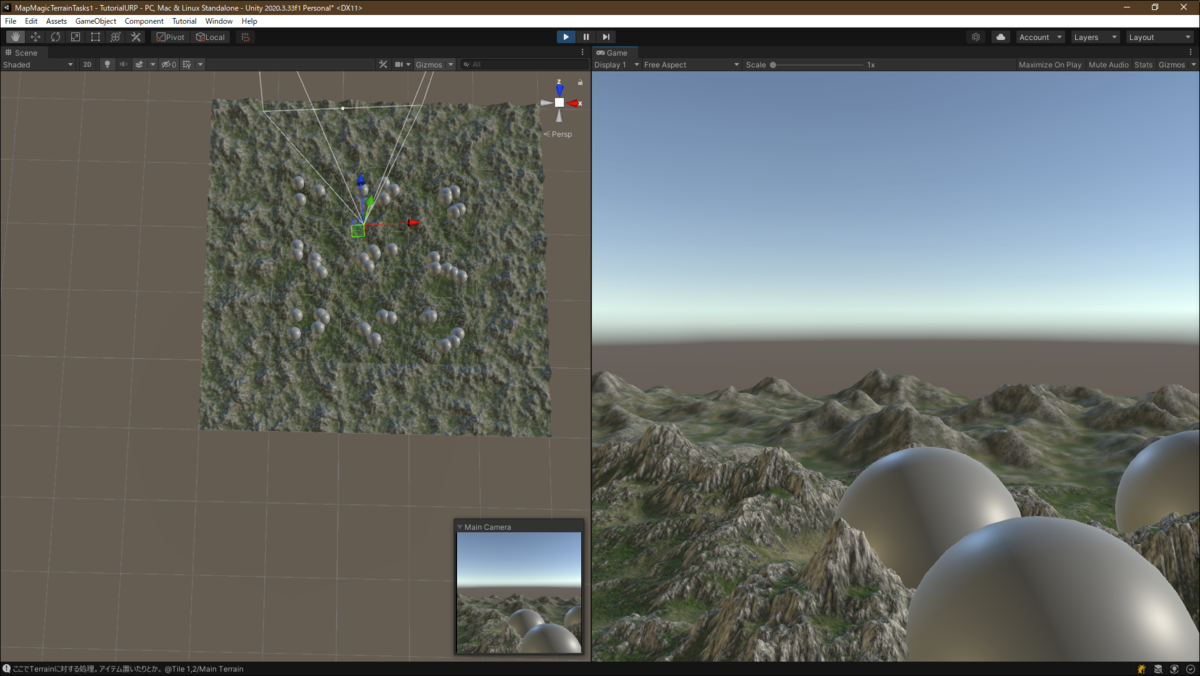Toggle Game view Gizmos button

pyautogui.click(x=1171, y=64)
